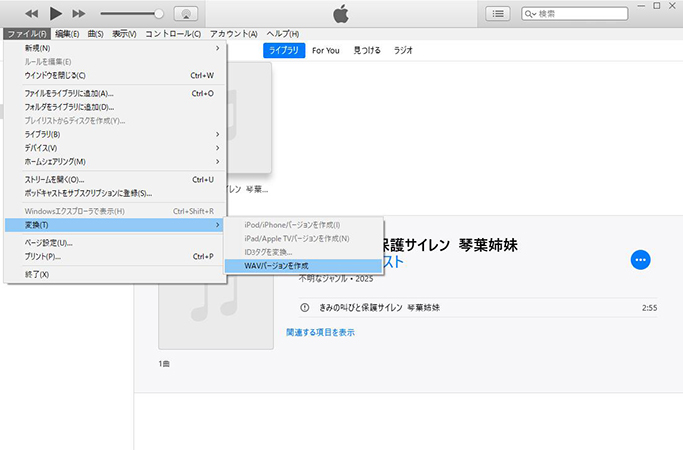This screenshot has width=683, height=450.
Task: Expand the ホームシェアリング(M) submenu
Action: point(115,162)
